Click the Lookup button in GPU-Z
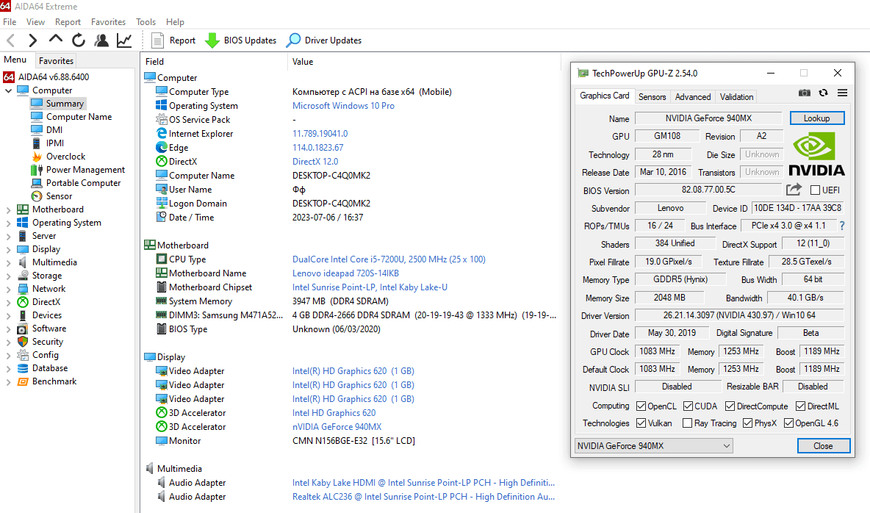 [x=817, y=118]
